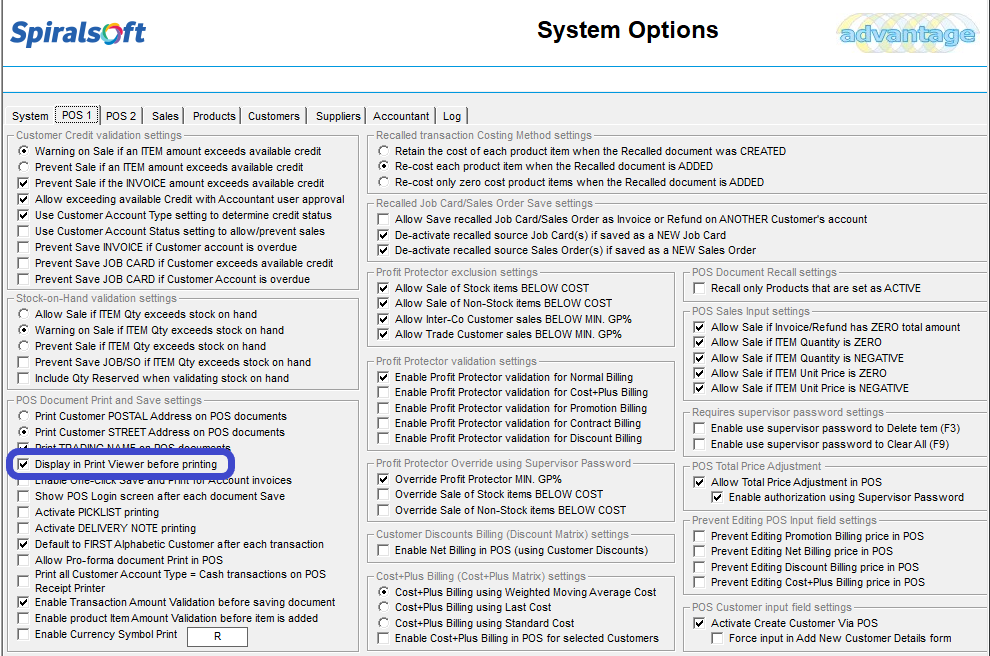Toggle Default to FIRST Alphabetic Customer checkbox

click(x=23, y=544)
